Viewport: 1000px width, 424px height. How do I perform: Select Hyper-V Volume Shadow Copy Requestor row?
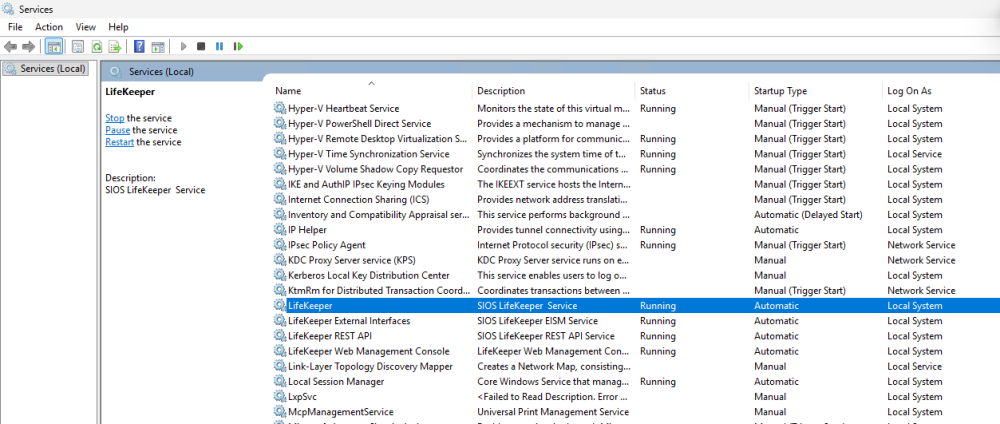click(x=636, y=169)
